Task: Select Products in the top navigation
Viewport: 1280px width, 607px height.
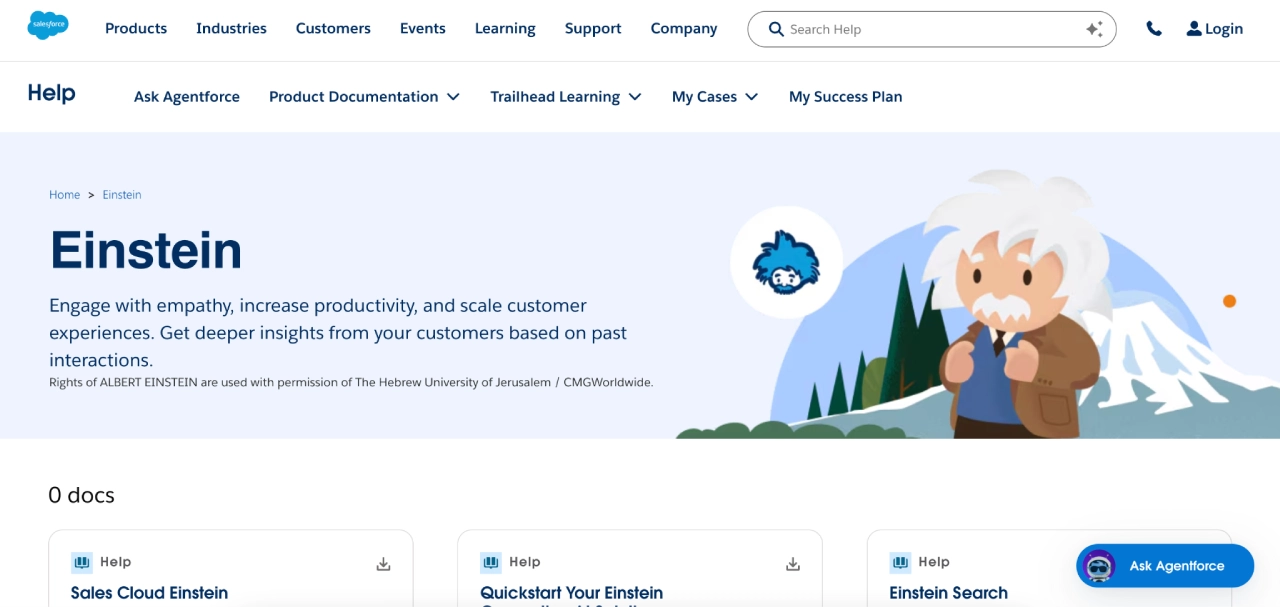Action: click(135, 28)
